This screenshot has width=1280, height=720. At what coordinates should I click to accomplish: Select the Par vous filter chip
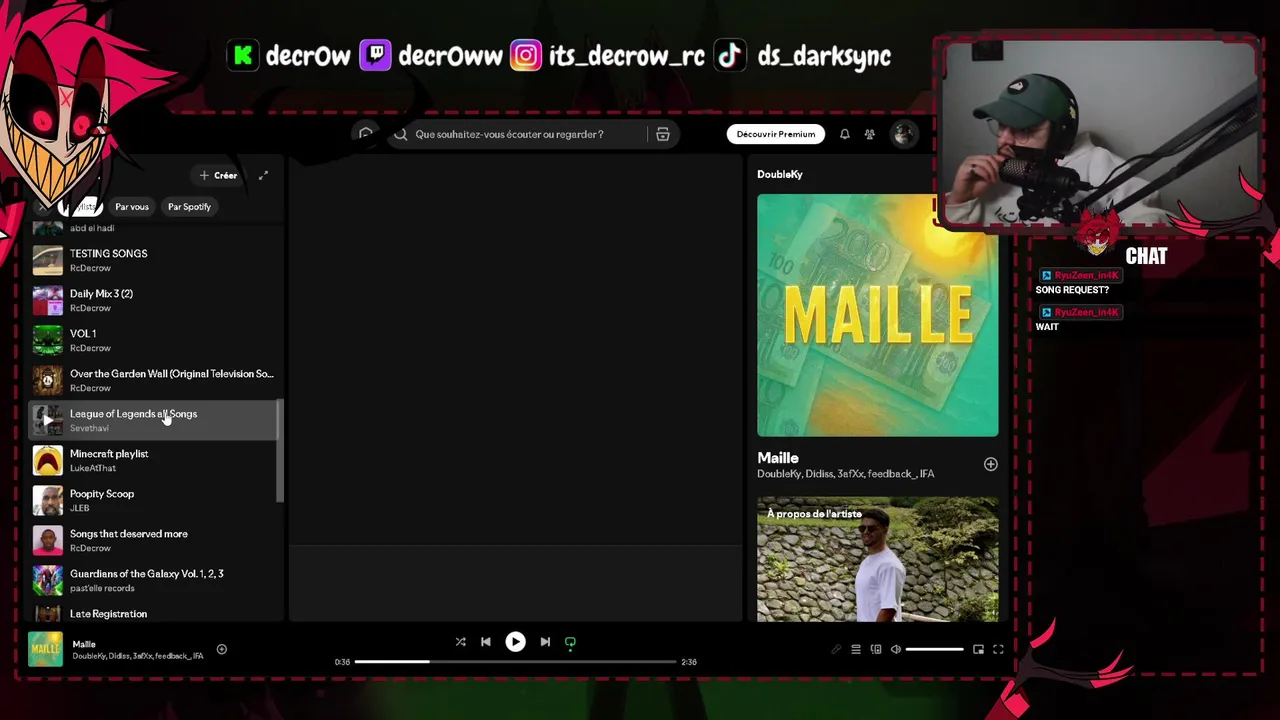pyautogui.click(x=132, y=207)
